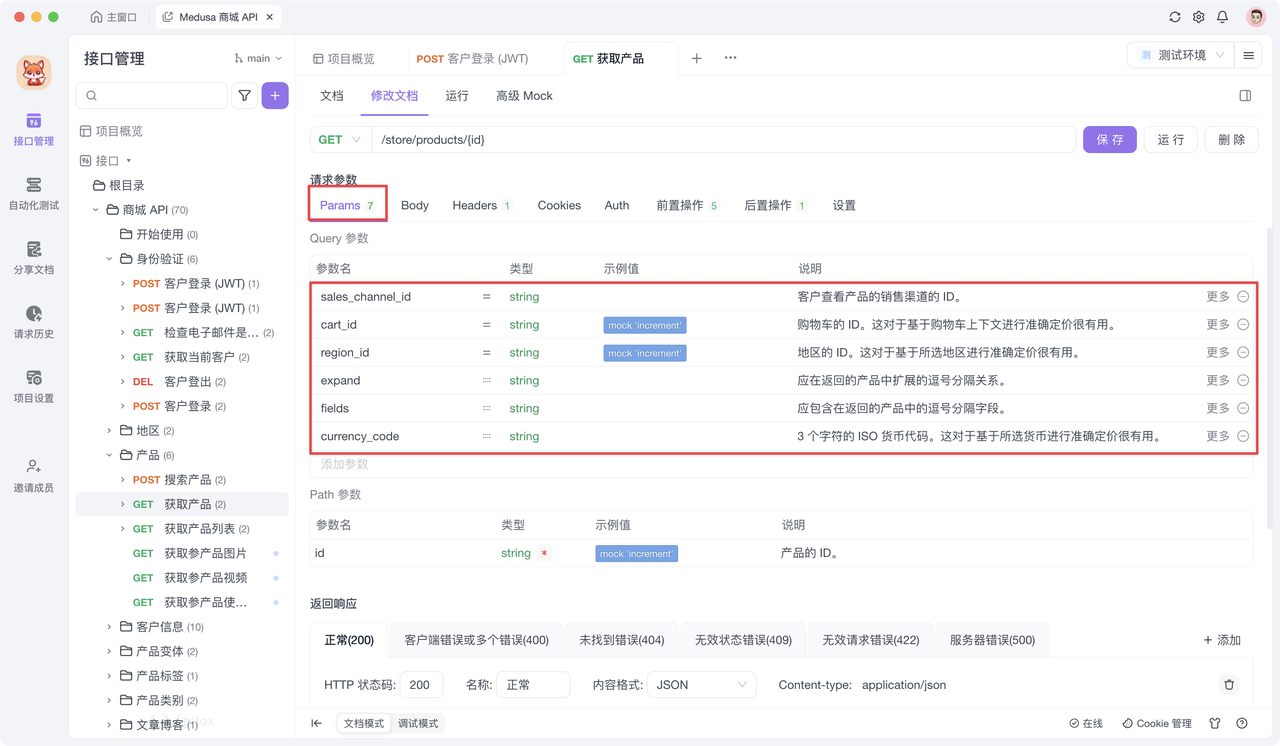The height and width of the screenshot is (746, 1280).
Task: Click the 删除 button
Action: click(1232, 140)
